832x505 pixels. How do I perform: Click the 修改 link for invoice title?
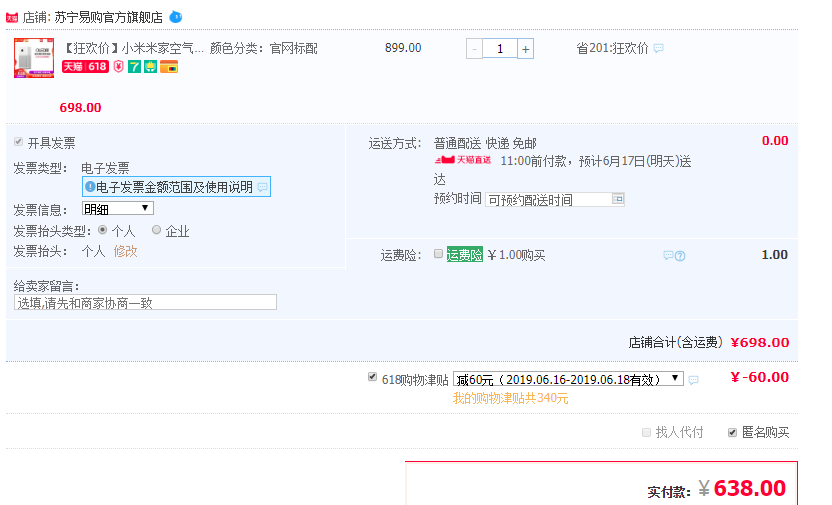coord(125,251)
